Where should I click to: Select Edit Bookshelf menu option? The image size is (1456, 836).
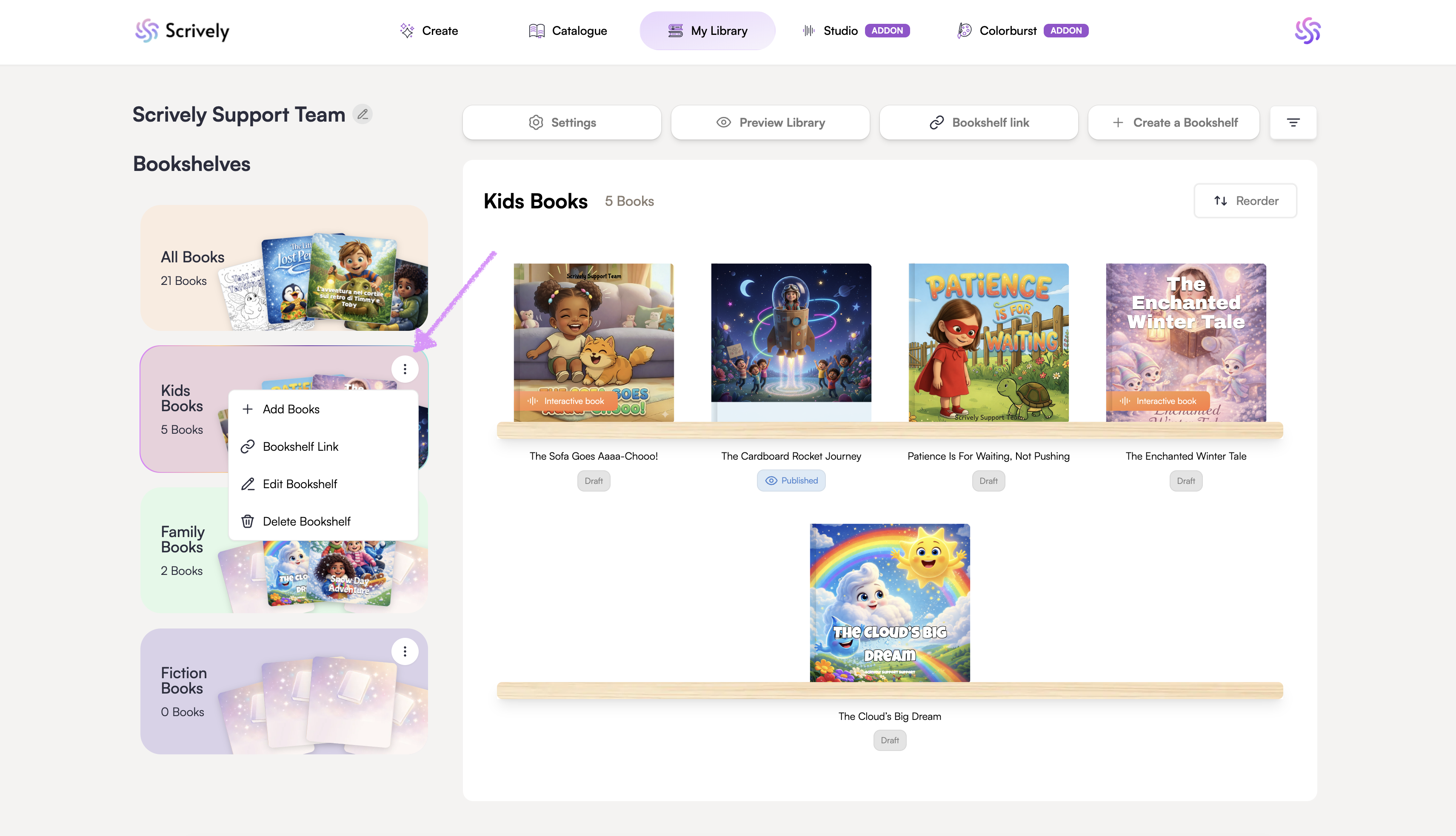coord(299,484)
